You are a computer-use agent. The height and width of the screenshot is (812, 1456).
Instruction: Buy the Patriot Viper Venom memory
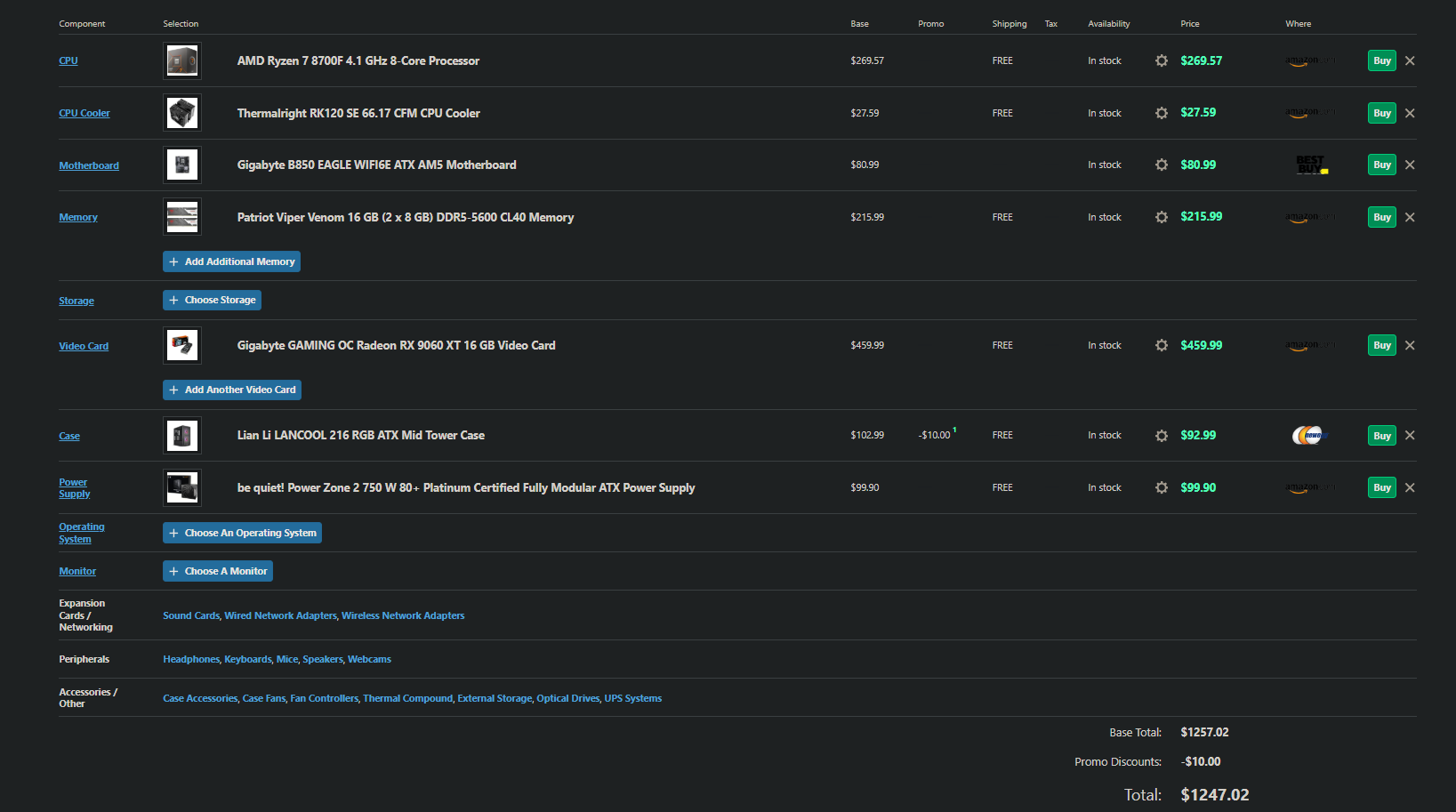point(1381,217)
